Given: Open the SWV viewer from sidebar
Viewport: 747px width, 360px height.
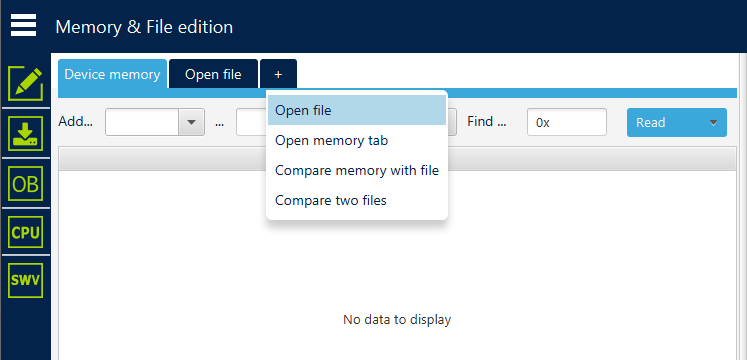Looking at the screenshot, I should click(x=26, y=280).
